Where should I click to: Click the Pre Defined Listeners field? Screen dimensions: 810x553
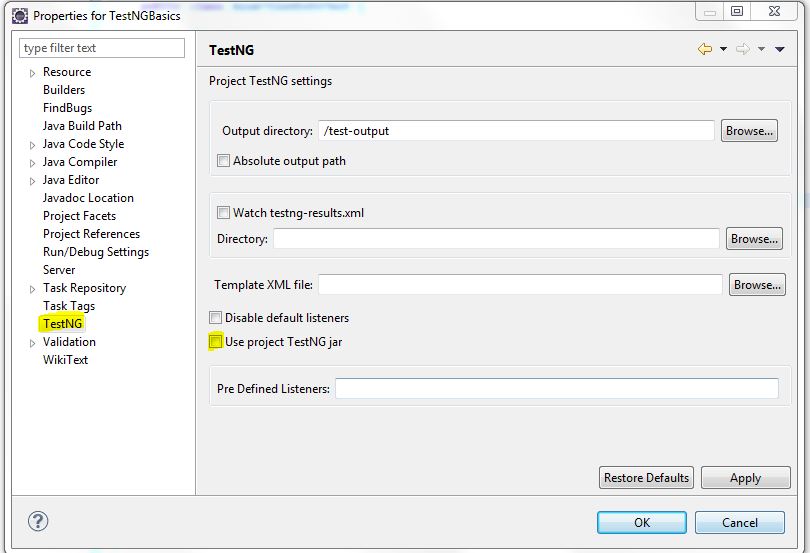[x=557, y=389]
